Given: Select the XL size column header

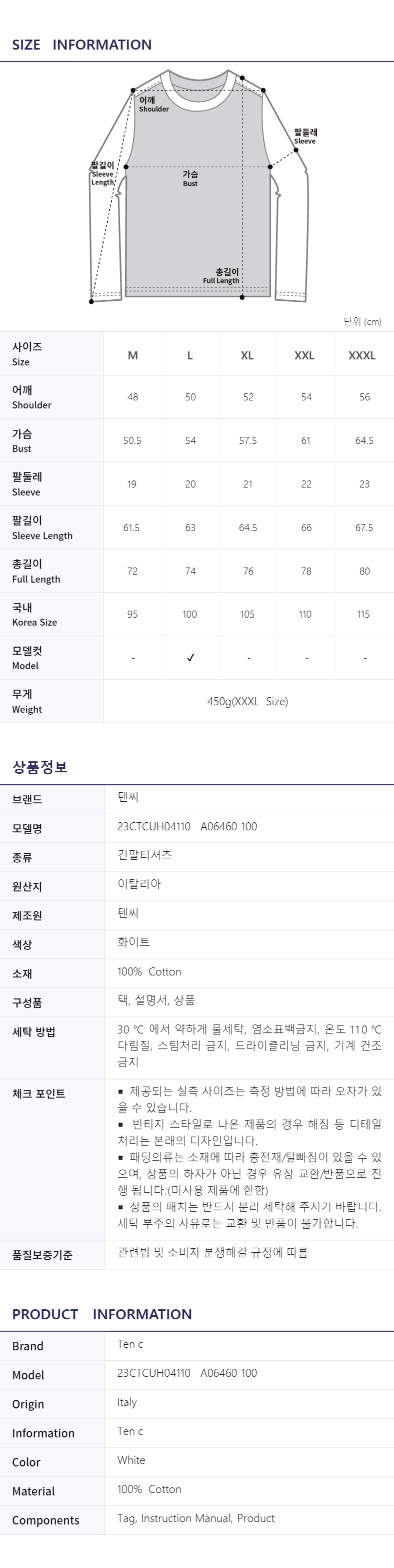Looking at the screenshot, I should pos(247,355).
